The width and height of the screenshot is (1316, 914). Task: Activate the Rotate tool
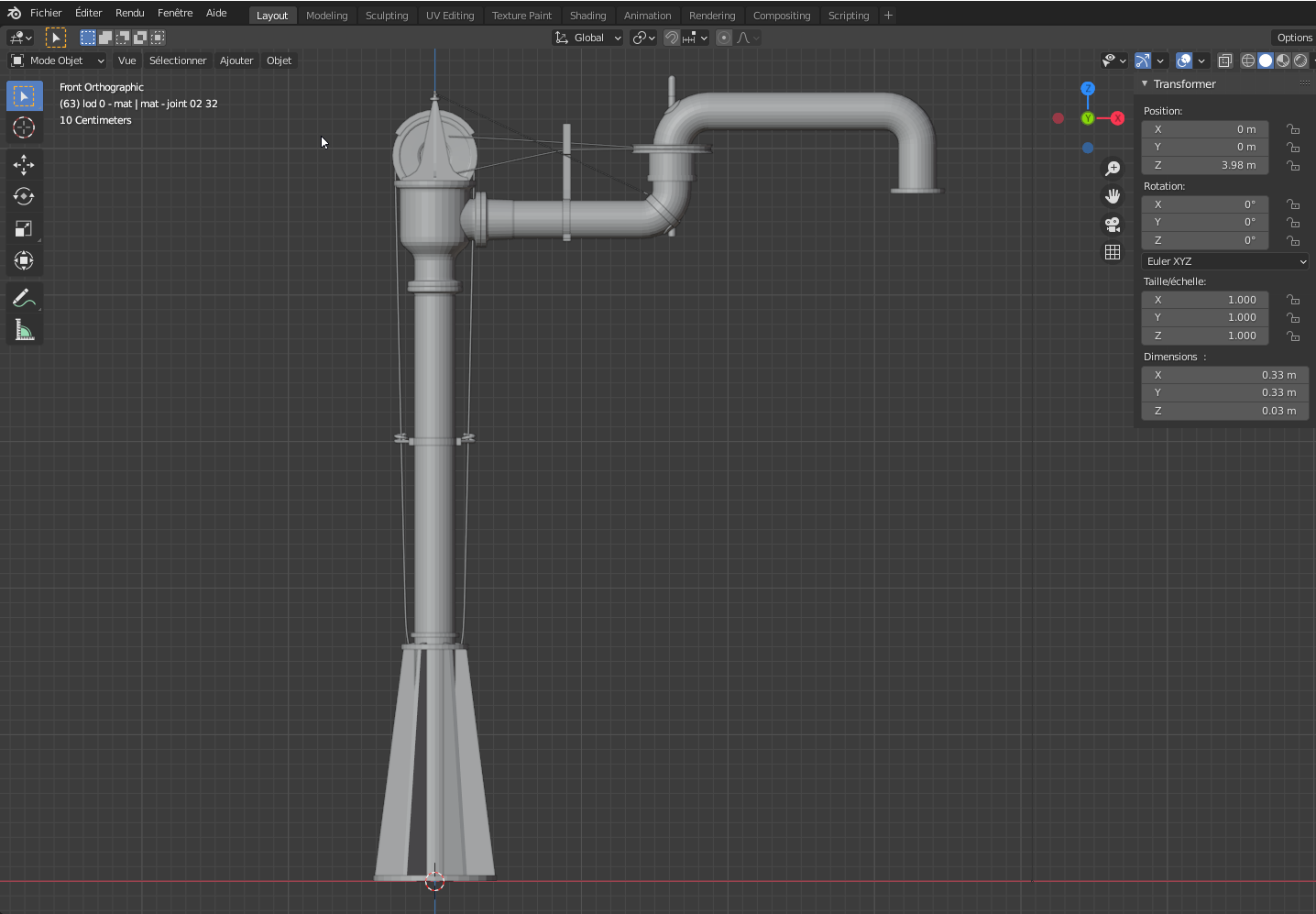24,196
